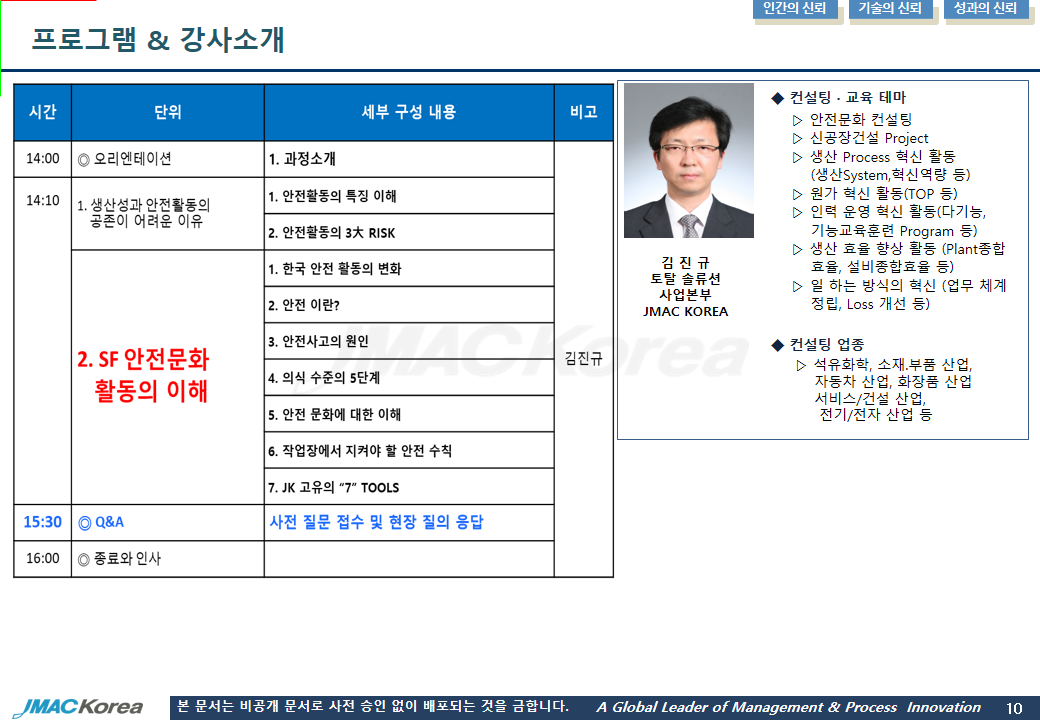Click '작업장에서 지켜야 할 안전 수칙' row
1040x720 pixels.
click(x=409, y=451)
